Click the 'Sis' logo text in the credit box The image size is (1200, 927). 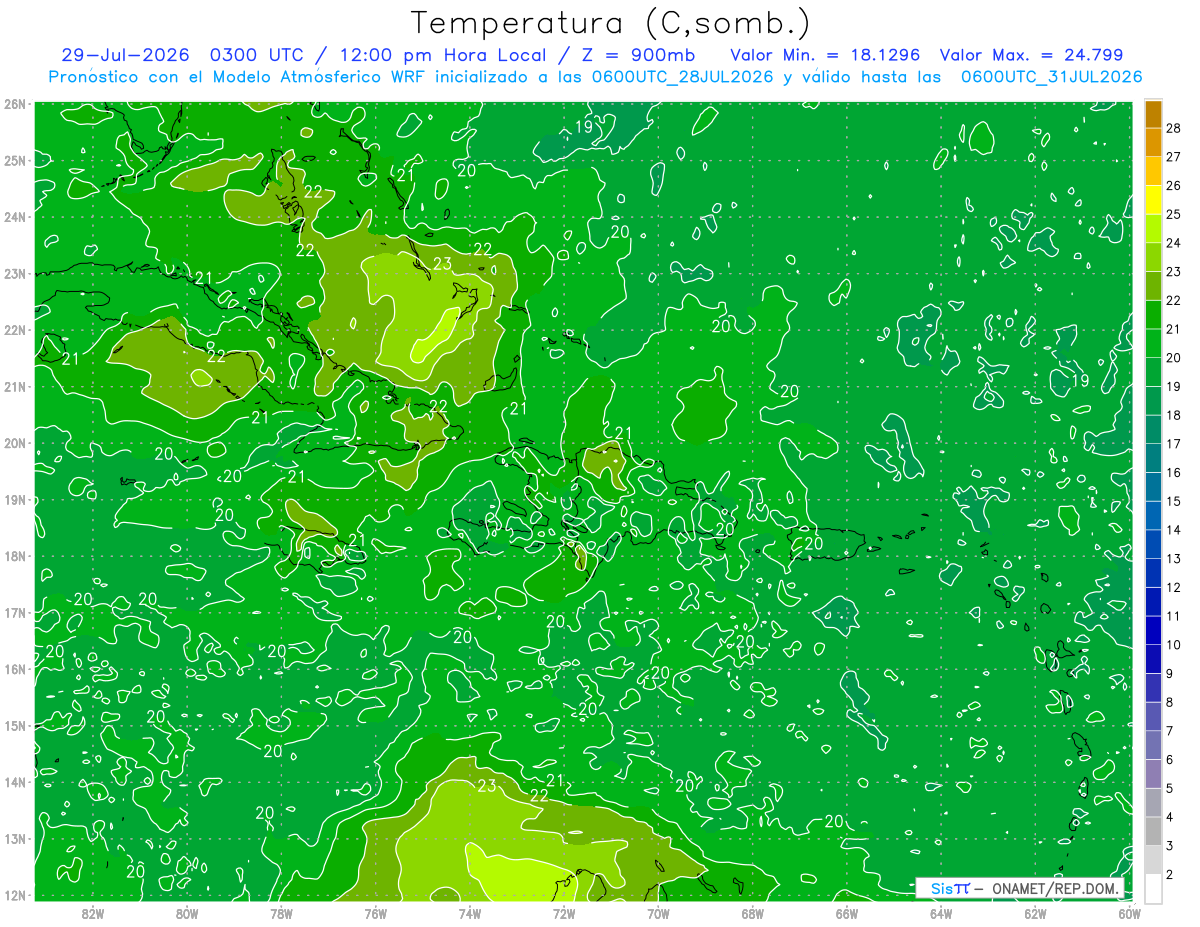[x=941, y=888]
